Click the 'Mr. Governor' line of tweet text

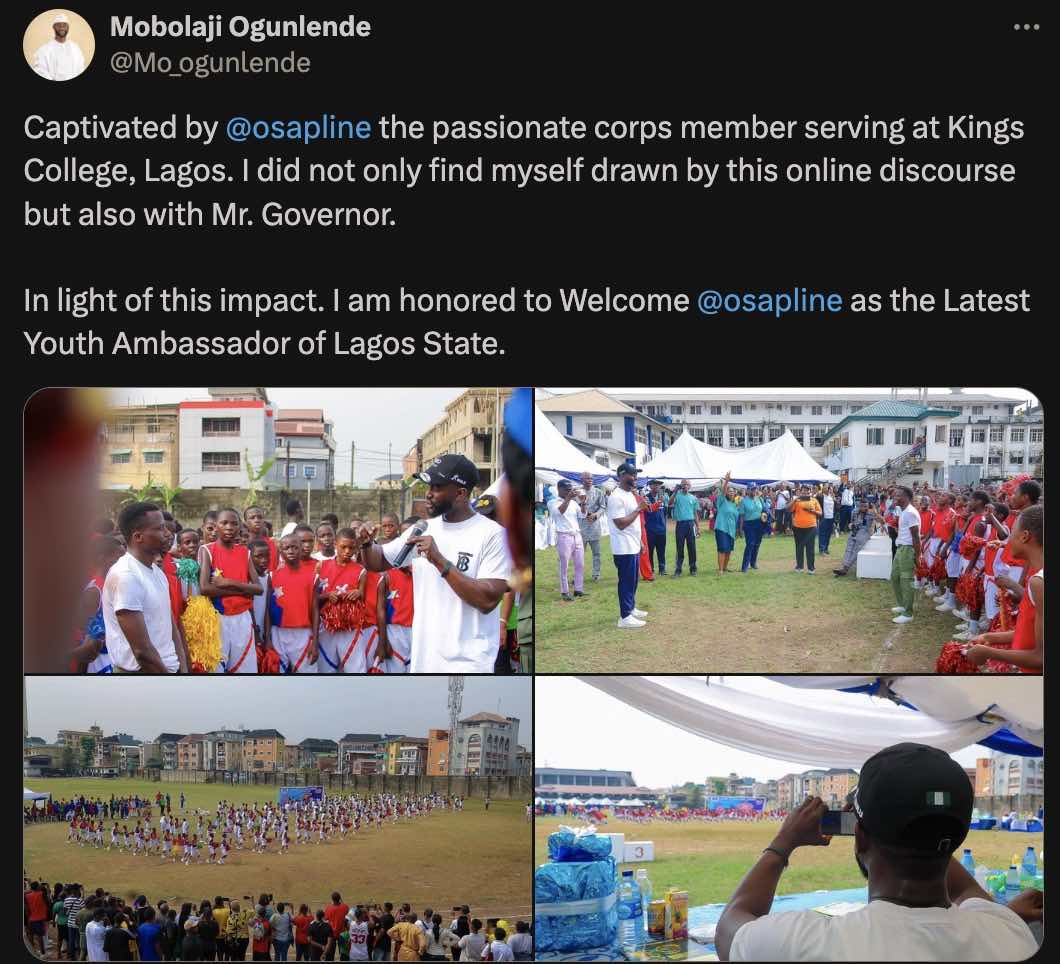pyautogui.click(x=210, y=214)
